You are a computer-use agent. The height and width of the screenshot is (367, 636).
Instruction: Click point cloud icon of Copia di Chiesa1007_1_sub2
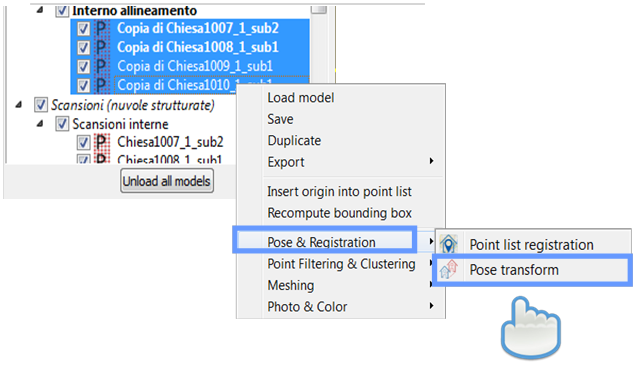(x=102, y=28)
